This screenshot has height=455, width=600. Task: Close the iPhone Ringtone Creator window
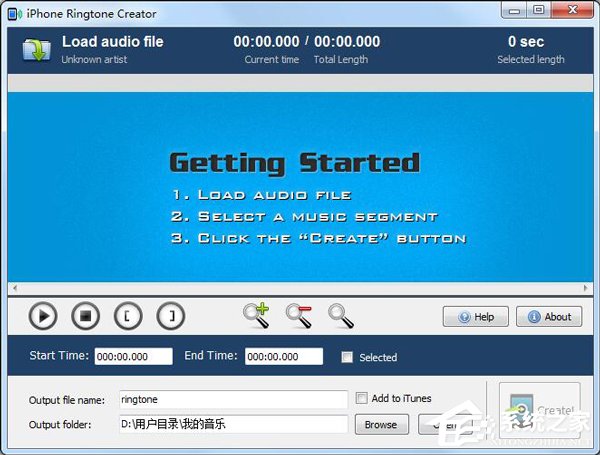[x=572, y=10]
